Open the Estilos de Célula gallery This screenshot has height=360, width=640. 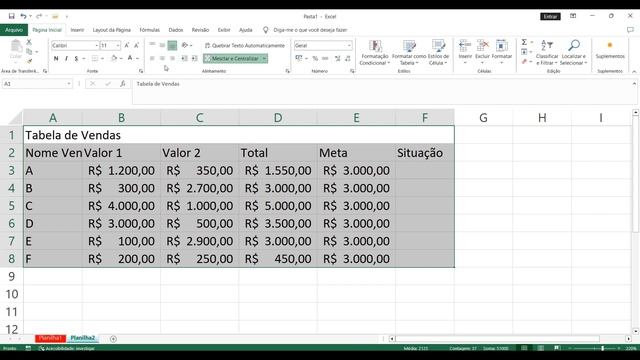pyautogui.click(x=438, y=52)
